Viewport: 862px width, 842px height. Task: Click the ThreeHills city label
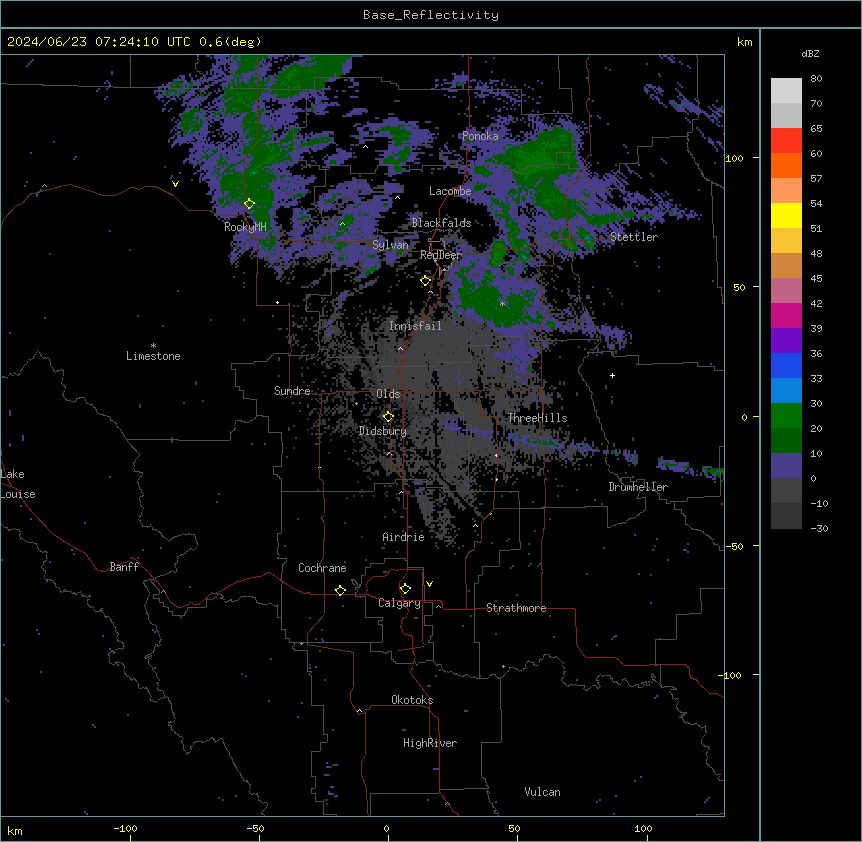click(x=537, y=418)
